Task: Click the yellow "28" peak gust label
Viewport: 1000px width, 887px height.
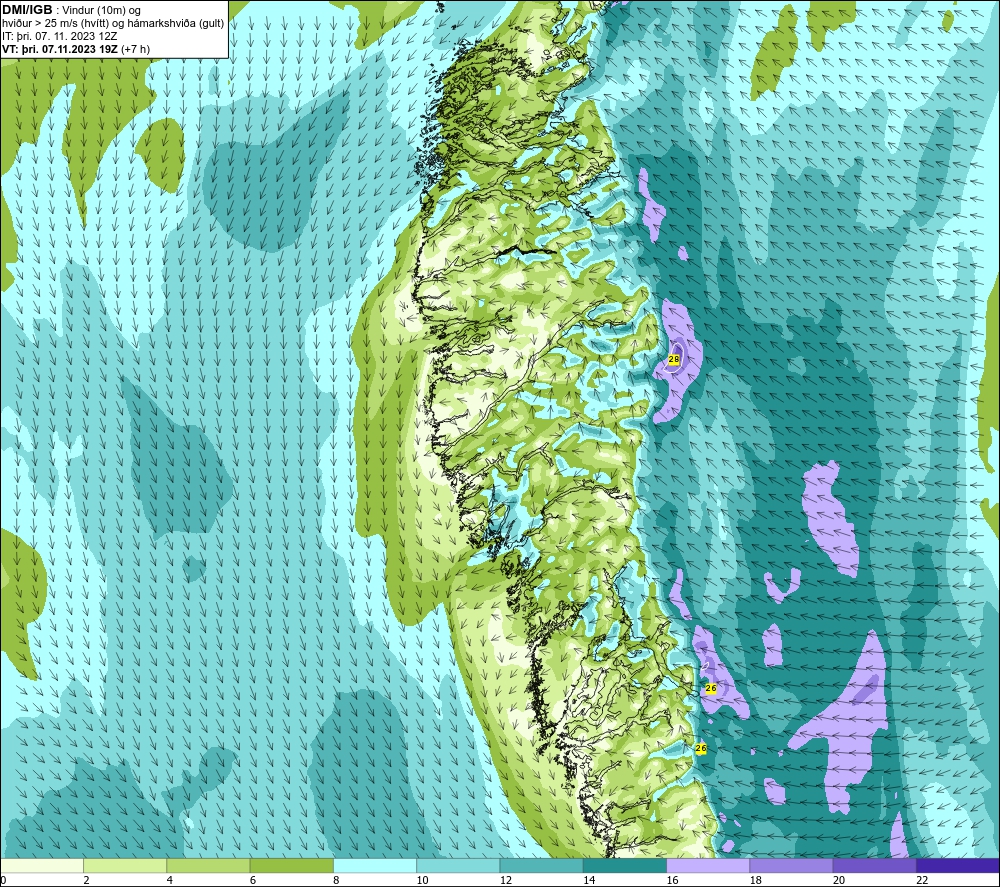Action: click(x=673, y=360)
